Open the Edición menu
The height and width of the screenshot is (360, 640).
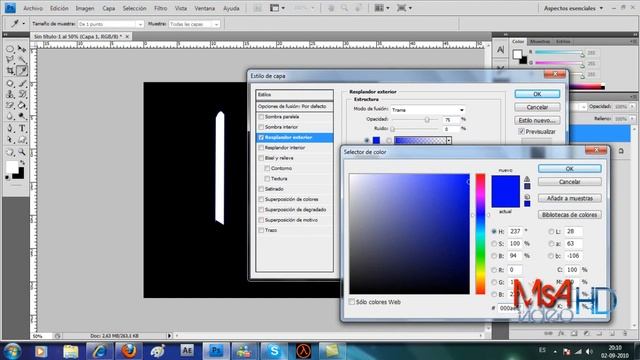pos(59,8)
